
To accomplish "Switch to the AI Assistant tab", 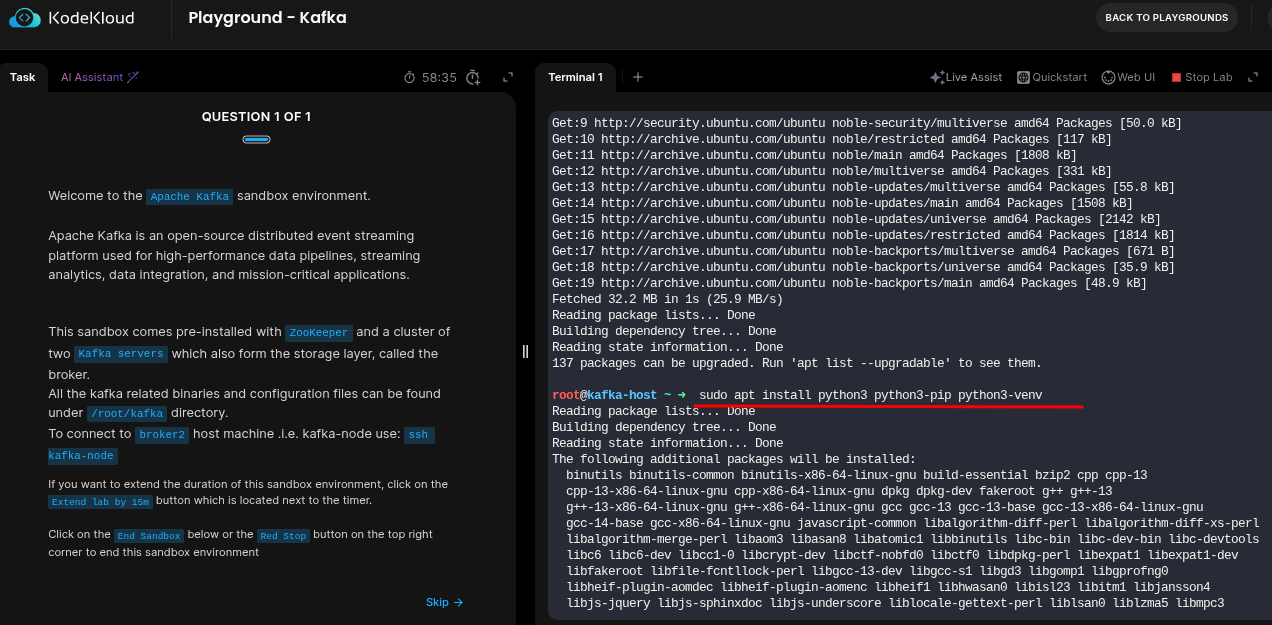I will coord(99,77).
